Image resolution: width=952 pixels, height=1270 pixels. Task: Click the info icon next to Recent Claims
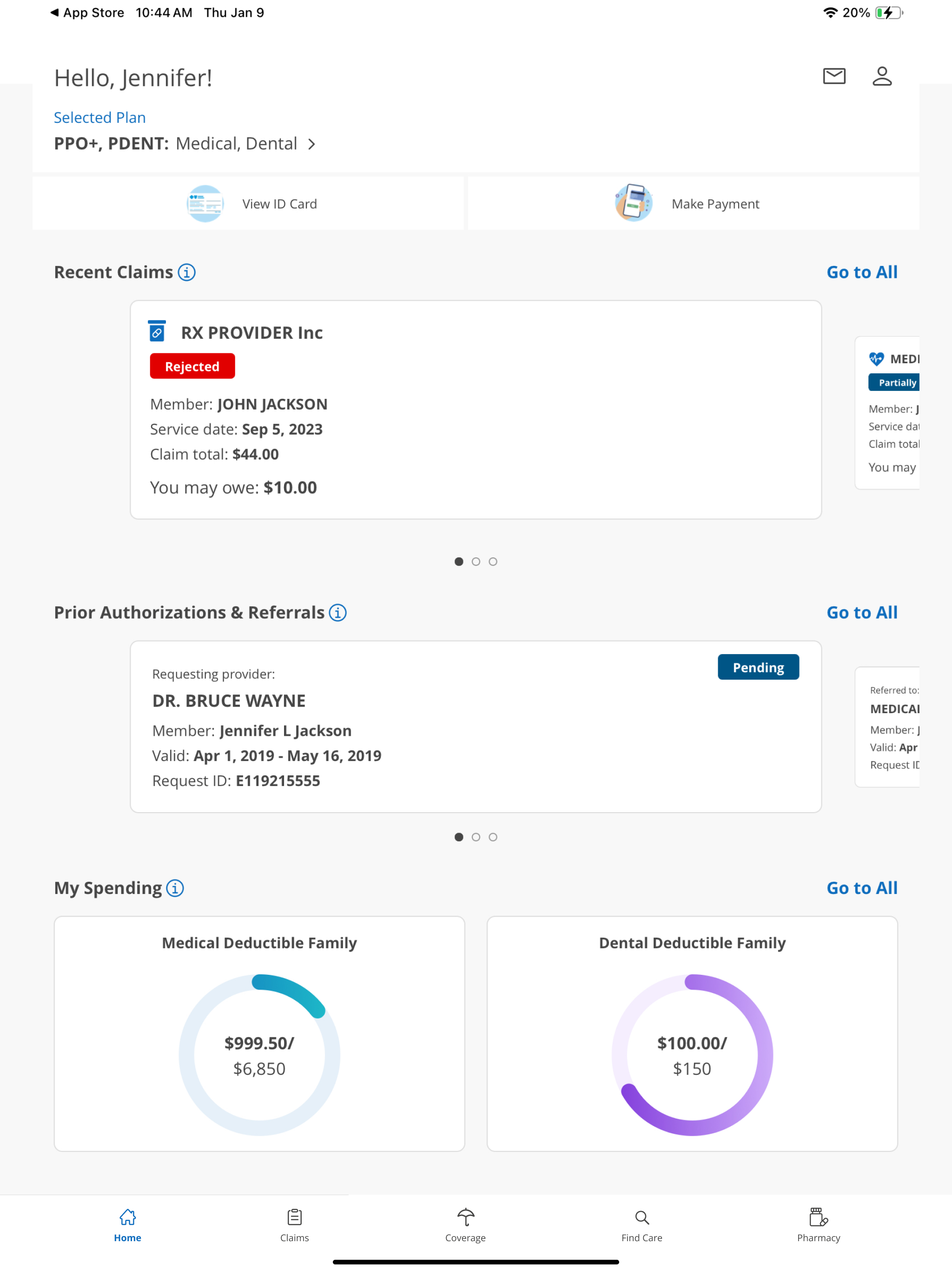tap(186, 272)
